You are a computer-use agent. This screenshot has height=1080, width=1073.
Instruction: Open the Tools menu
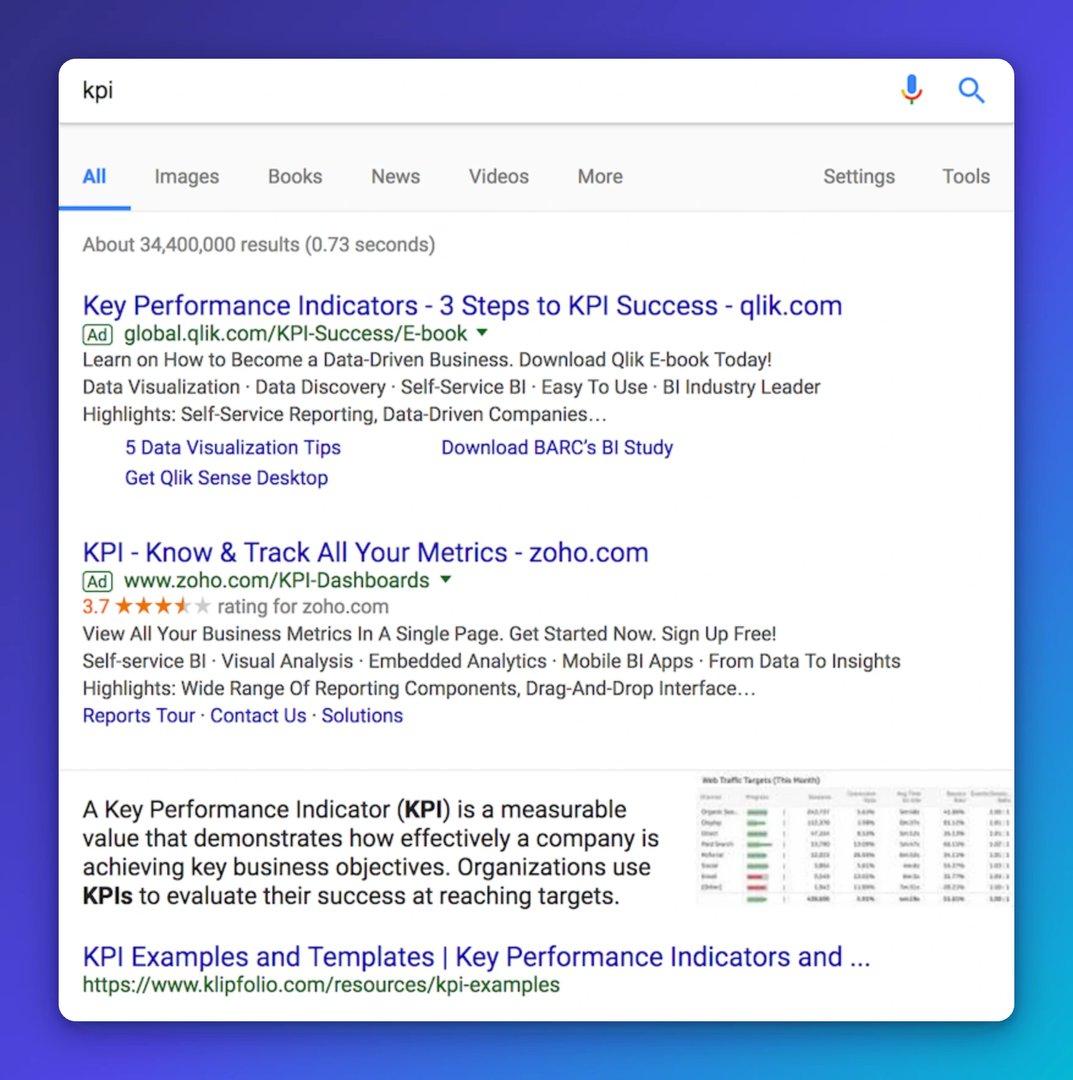pos(966,176)
